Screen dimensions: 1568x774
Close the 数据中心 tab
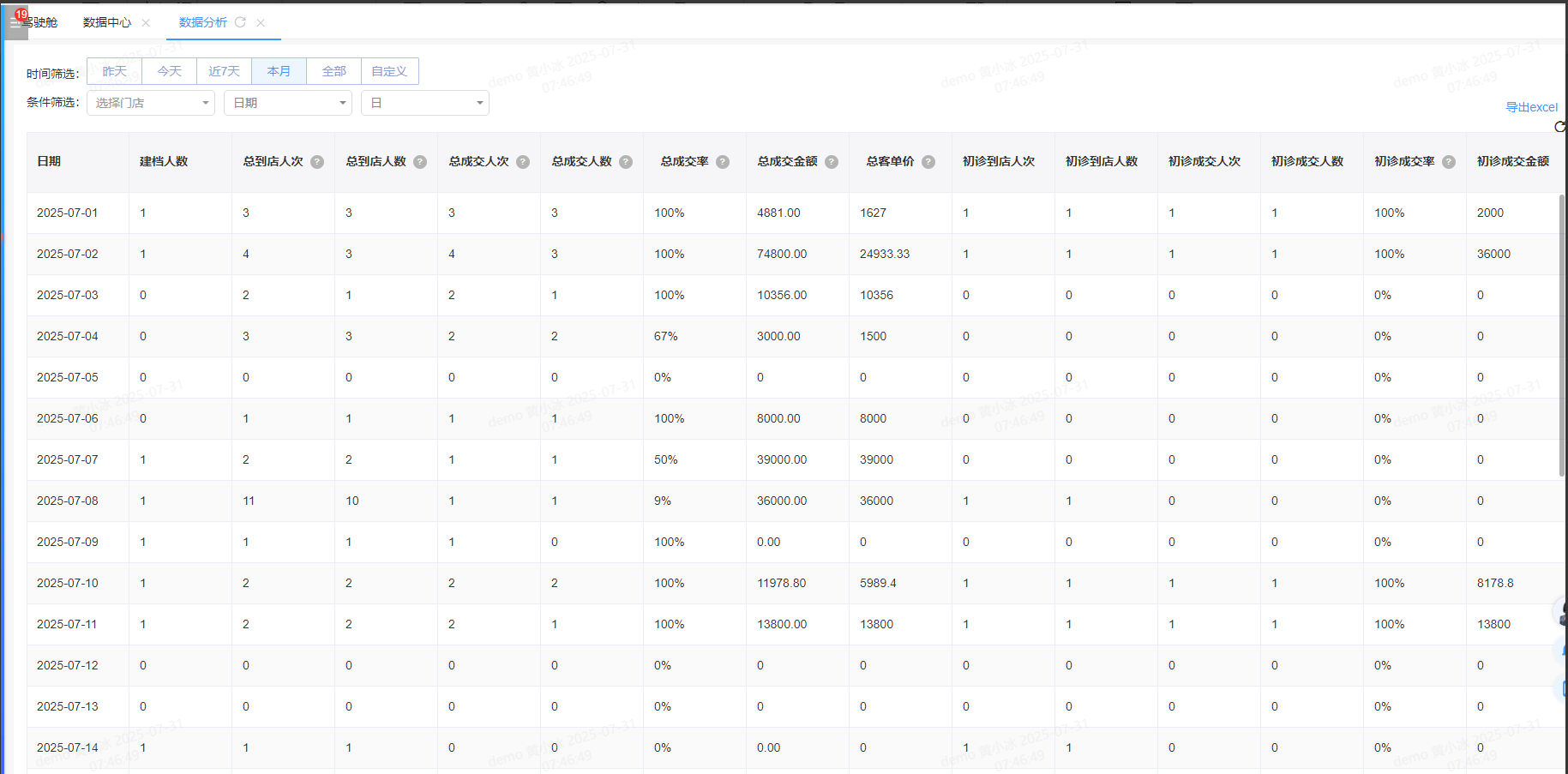[x=146, y=23]
